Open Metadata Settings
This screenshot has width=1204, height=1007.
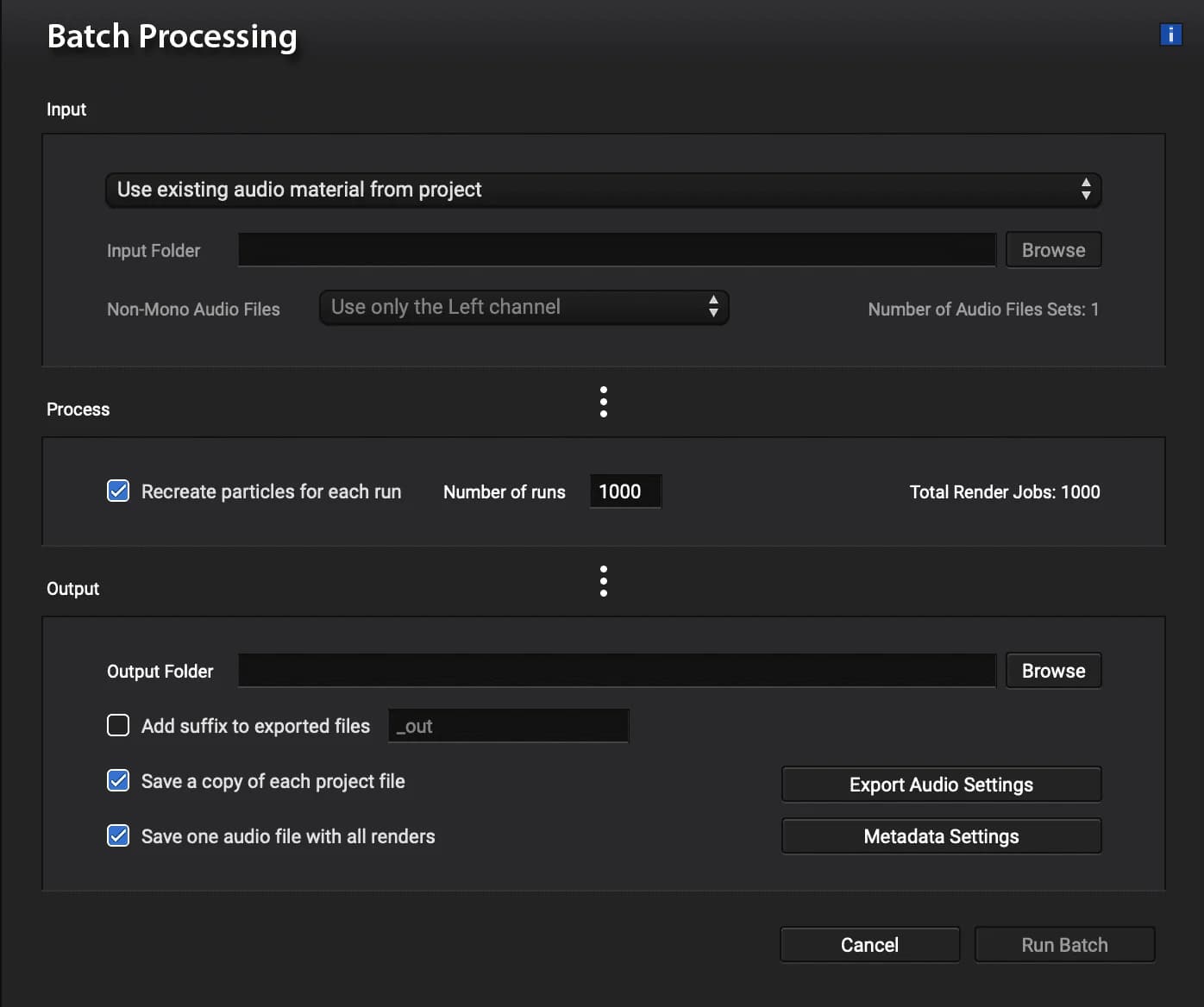point(941,836)
